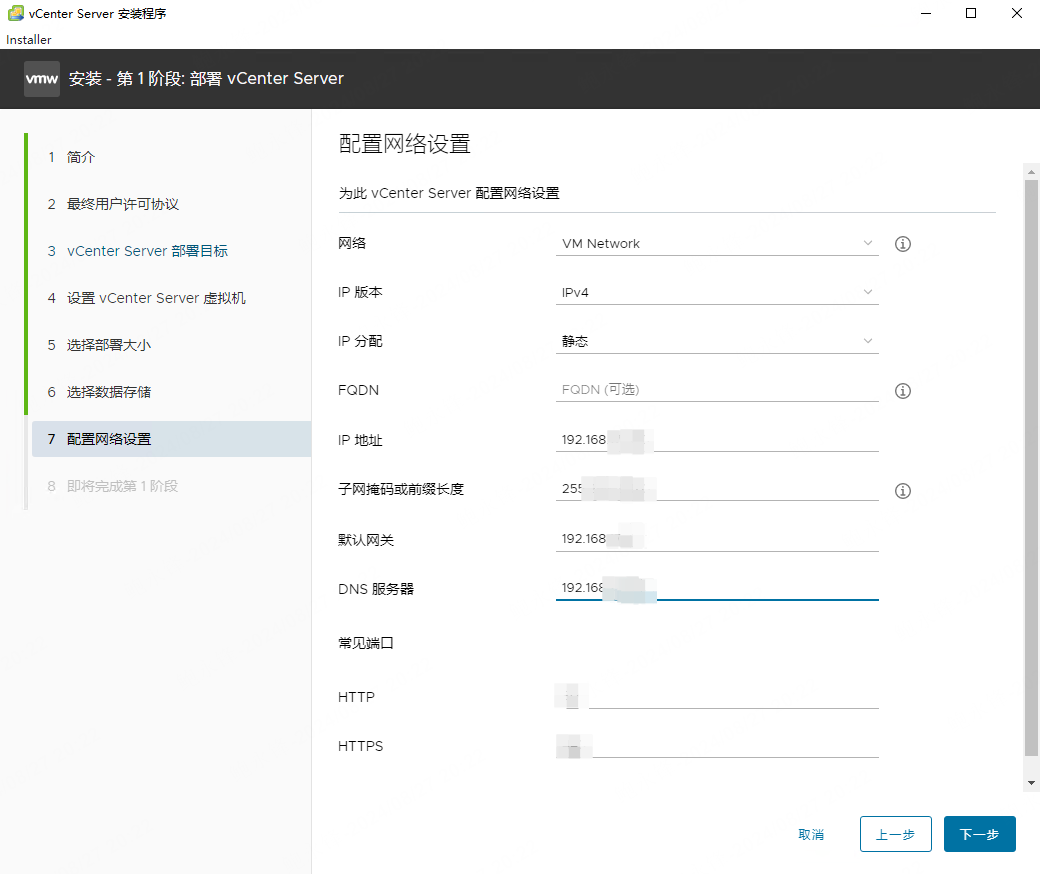This screenshot has width=1040, height=874.
Task: Click the 上一步 button
Action: tap(895, 834)
